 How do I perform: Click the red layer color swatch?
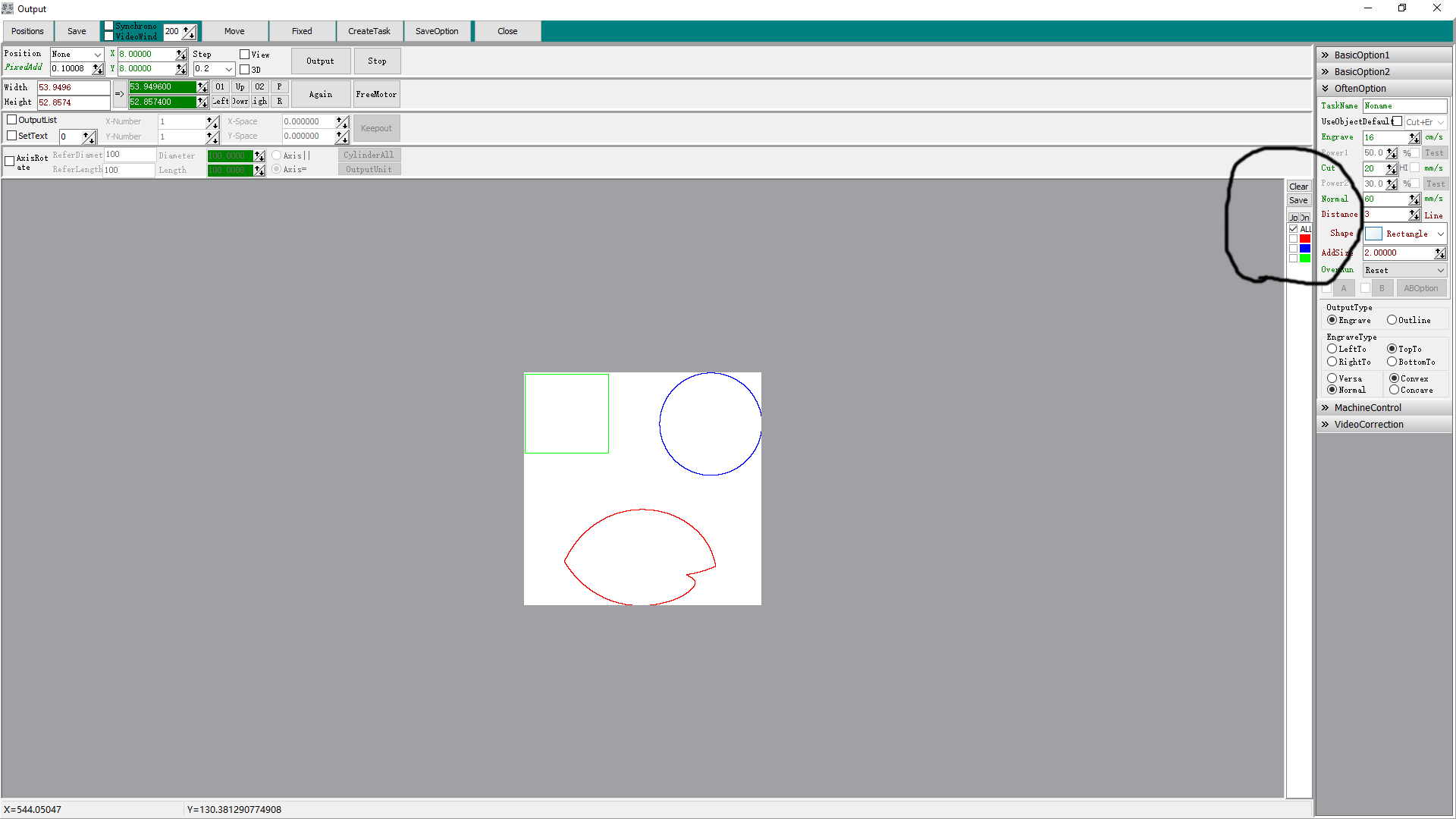[1305, 239]
